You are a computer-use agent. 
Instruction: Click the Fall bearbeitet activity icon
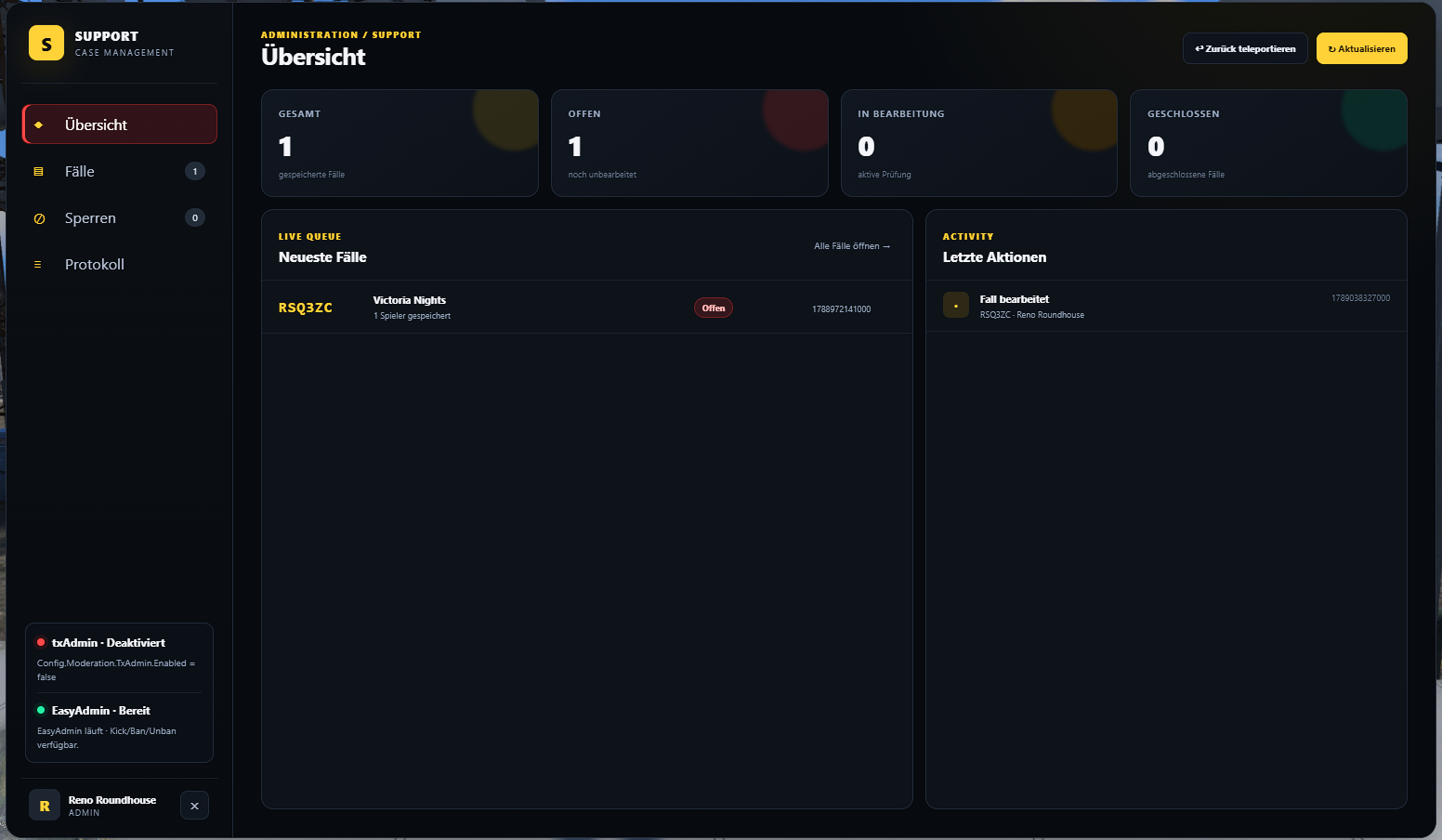(956, 305)
